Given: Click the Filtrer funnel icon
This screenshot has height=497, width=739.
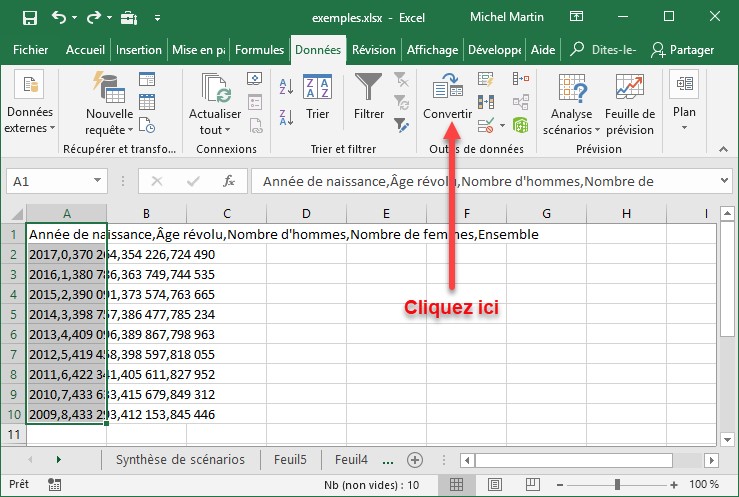Looking at the screenshot, I should [369, 98].
